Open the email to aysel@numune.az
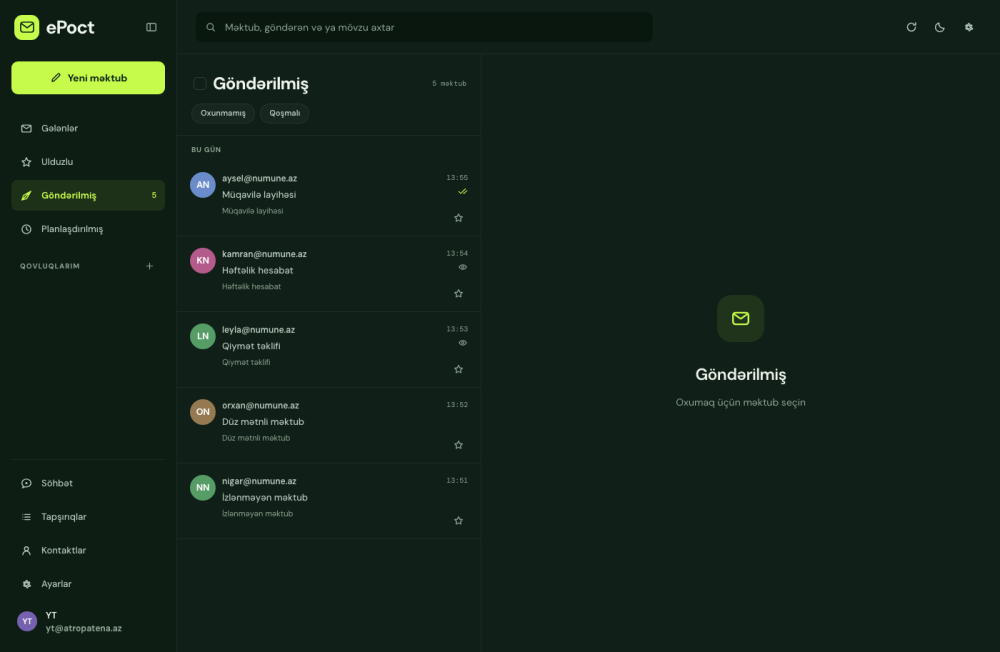The height and width of the screenshot is (652, 1000). point(329,198)
